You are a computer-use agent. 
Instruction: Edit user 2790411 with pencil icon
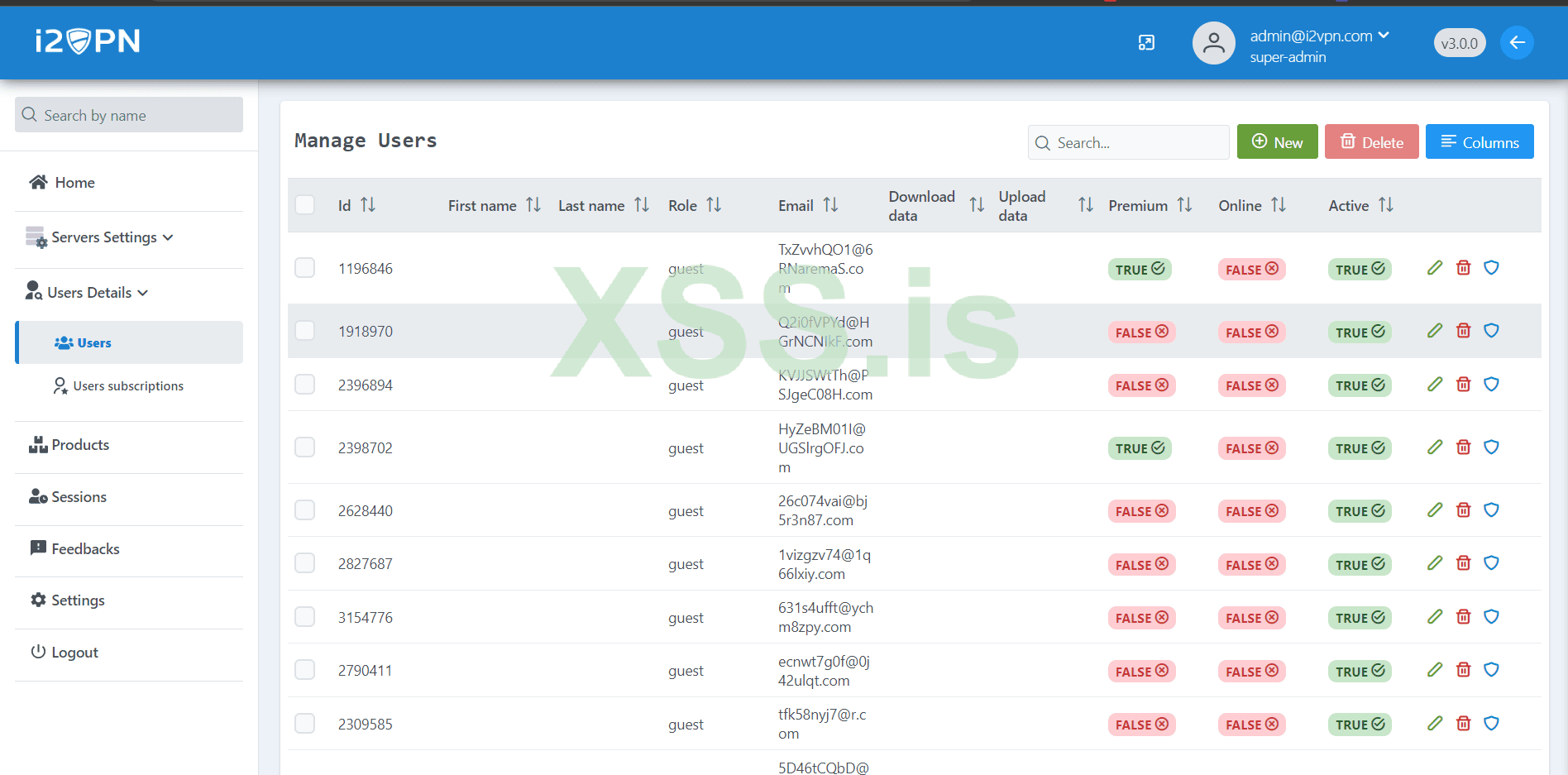(x=1435, y=670)
